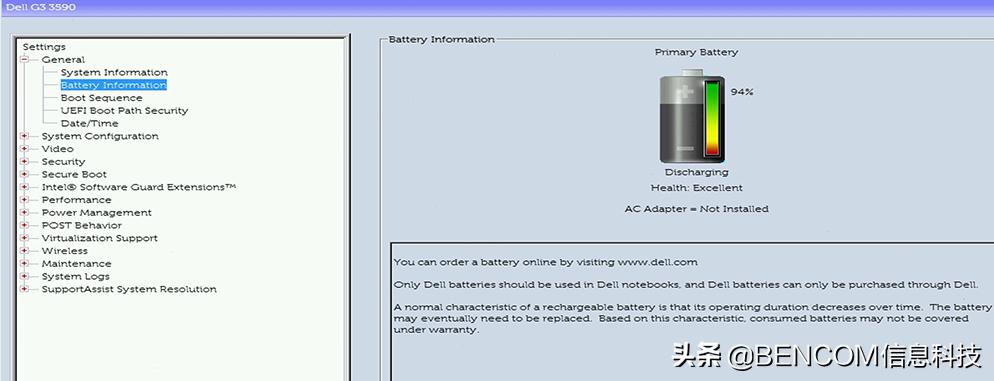Expand the System Configuration node

(x=25, y=136)
